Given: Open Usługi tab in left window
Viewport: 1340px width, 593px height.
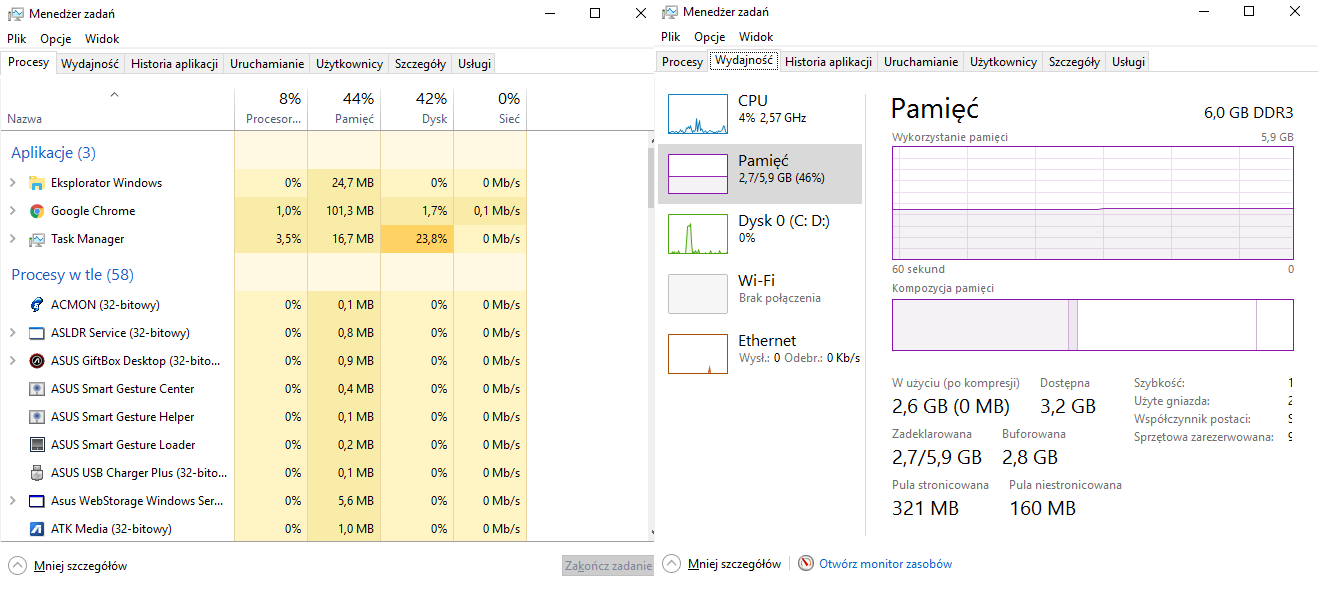Looking at the screenshot, I should point(474,64).
